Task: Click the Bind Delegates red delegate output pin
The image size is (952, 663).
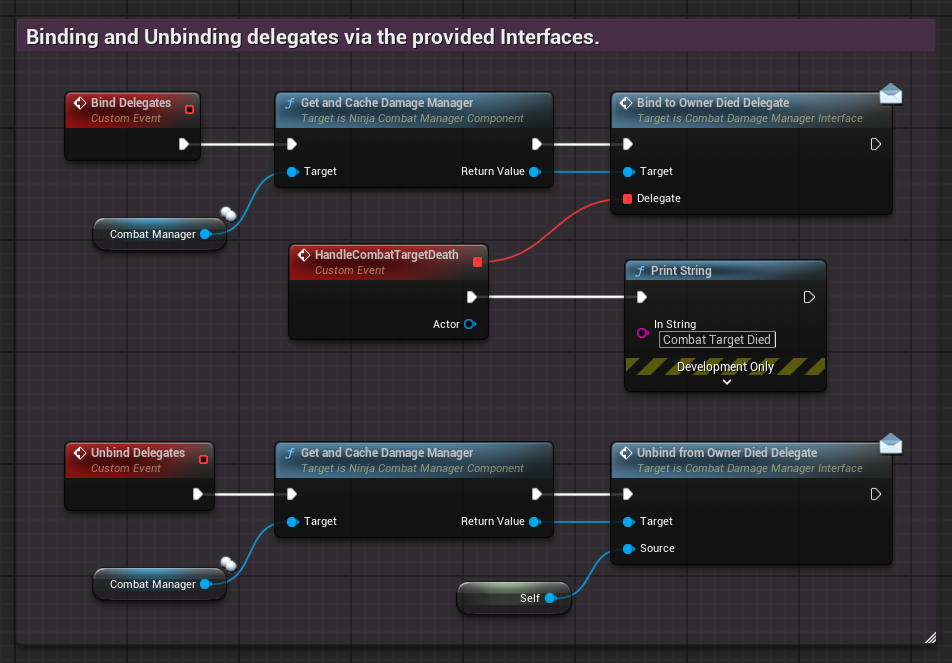Action: [x=189, y=109]
